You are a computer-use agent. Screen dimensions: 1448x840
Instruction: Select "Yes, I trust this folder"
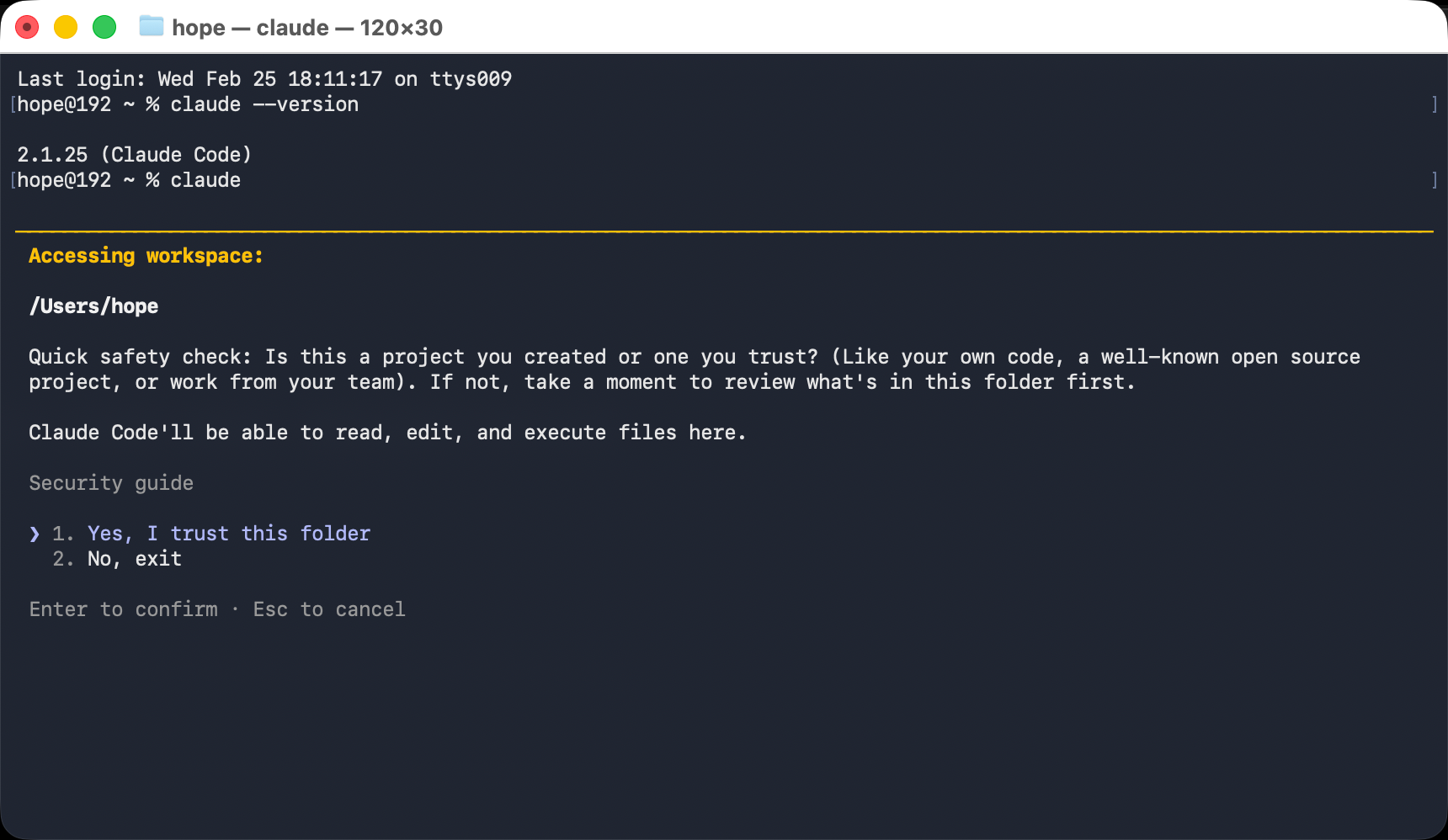(x=228, y=534)
